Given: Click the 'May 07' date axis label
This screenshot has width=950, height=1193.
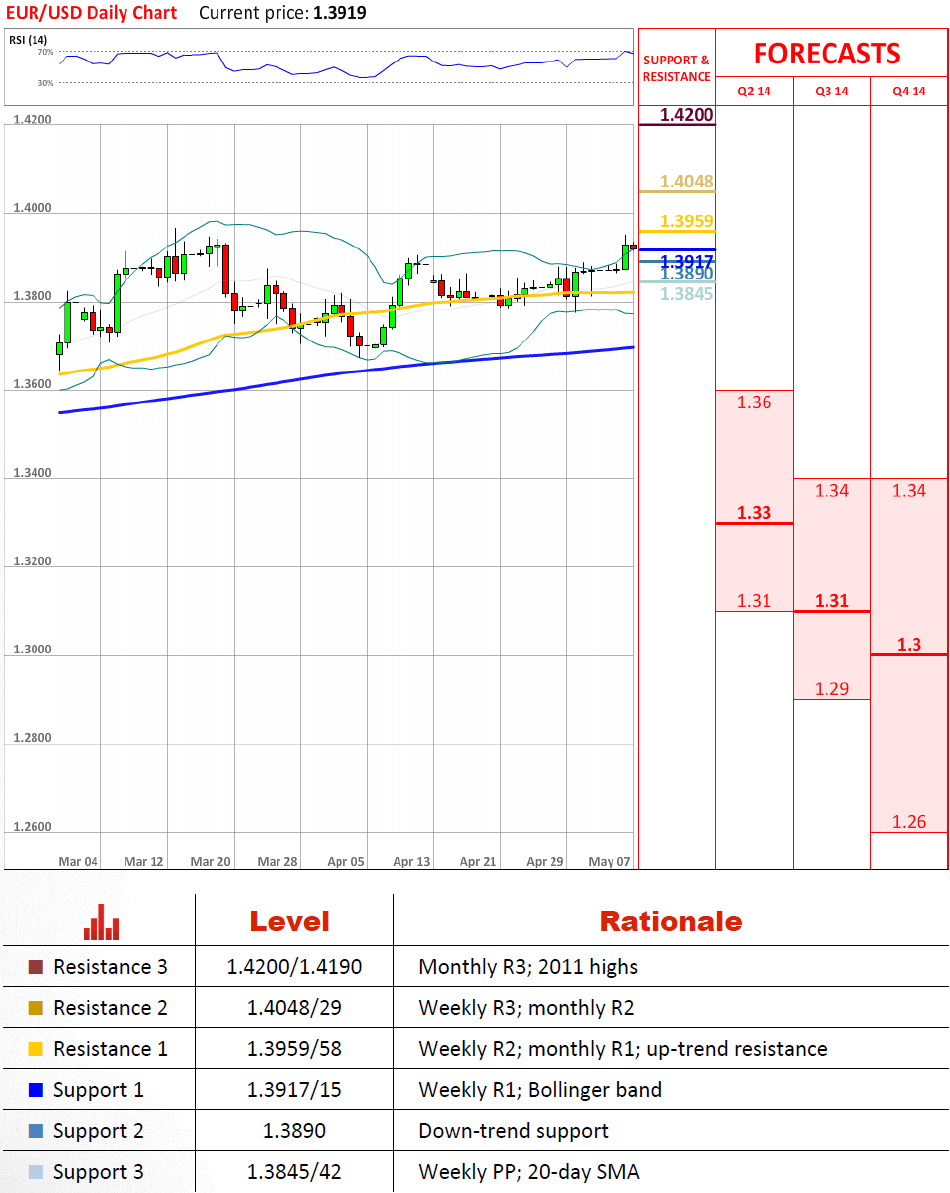Looking at the screenshot, I should pyautogui.click(x=609, y=861).
